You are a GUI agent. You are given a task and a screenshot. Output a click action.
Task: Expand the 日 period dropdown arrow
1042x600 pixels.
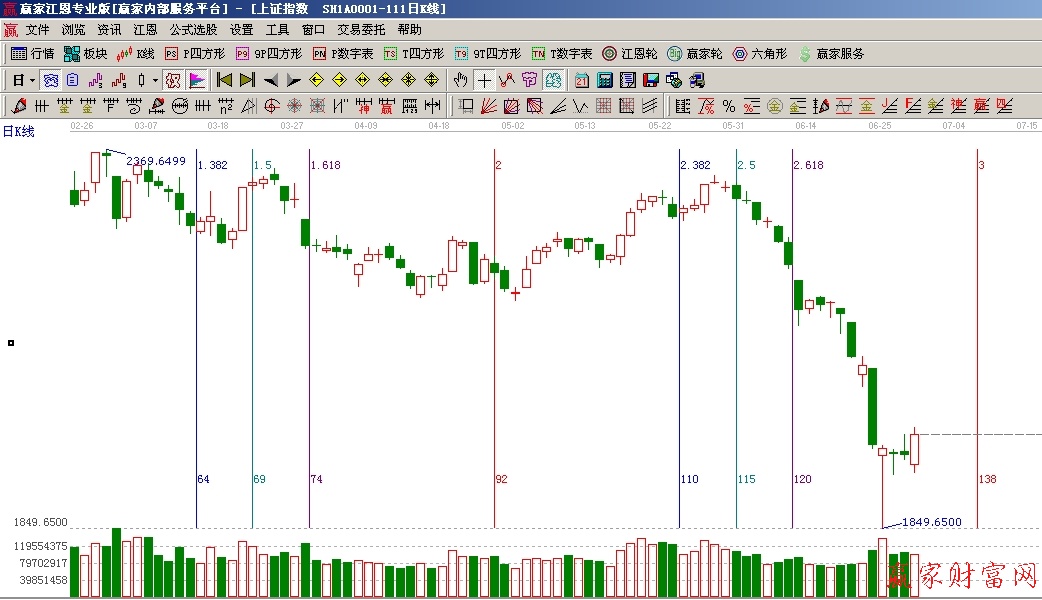click(x=32, y=80)
